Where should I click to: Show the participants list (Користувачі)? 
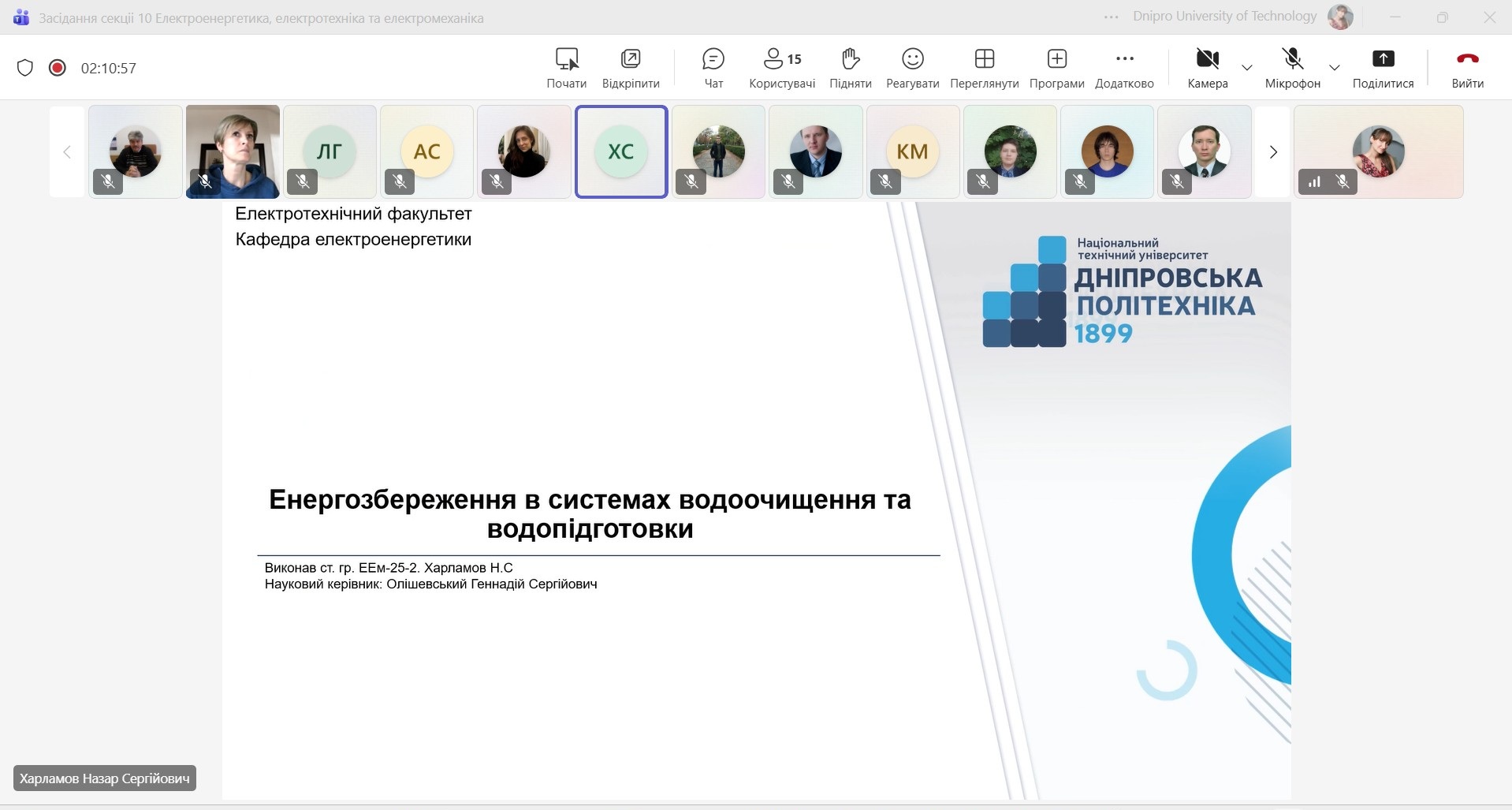(781, 68)
